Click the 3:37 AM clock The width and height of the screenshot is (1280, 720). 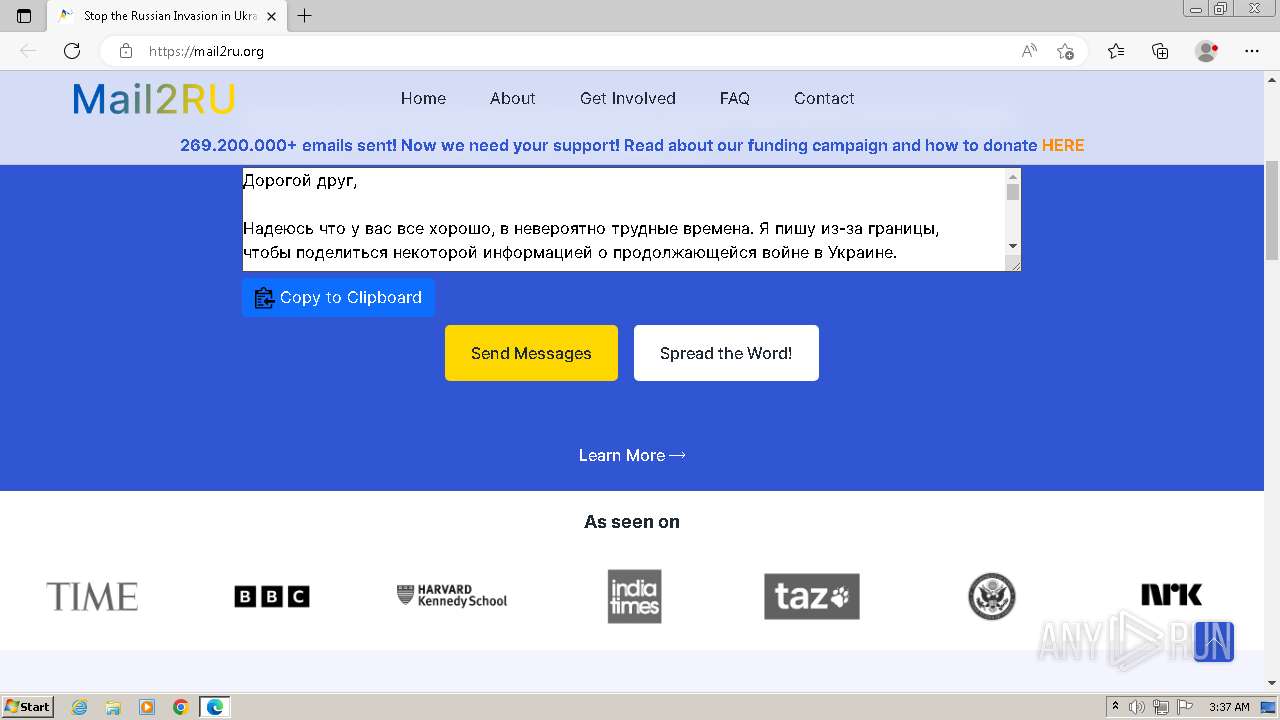pos(1229,707)
